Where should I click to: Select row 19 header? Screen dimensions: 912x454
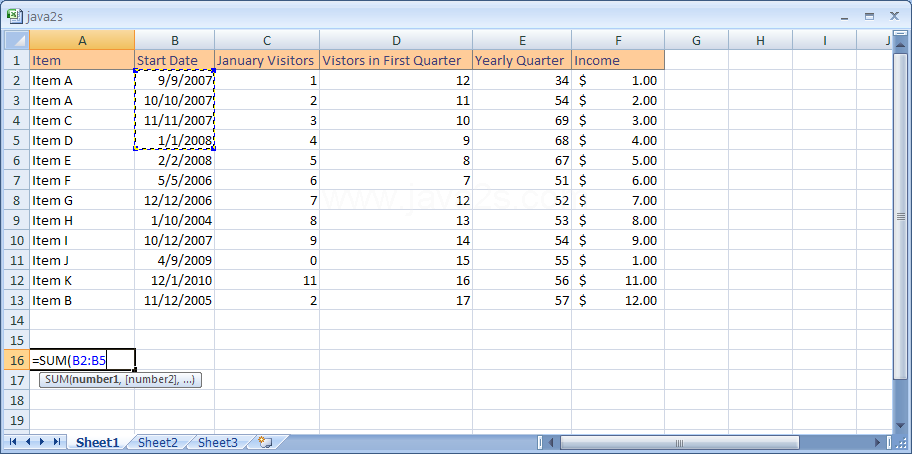(17, 420)
